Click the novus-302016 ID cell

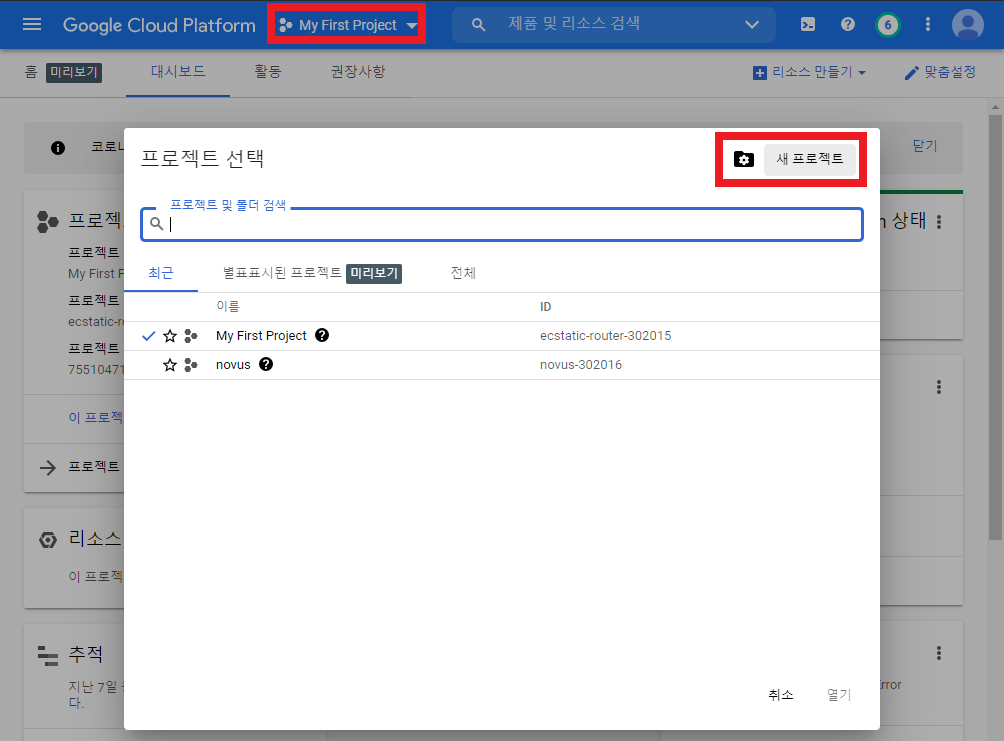click(581, 365)
